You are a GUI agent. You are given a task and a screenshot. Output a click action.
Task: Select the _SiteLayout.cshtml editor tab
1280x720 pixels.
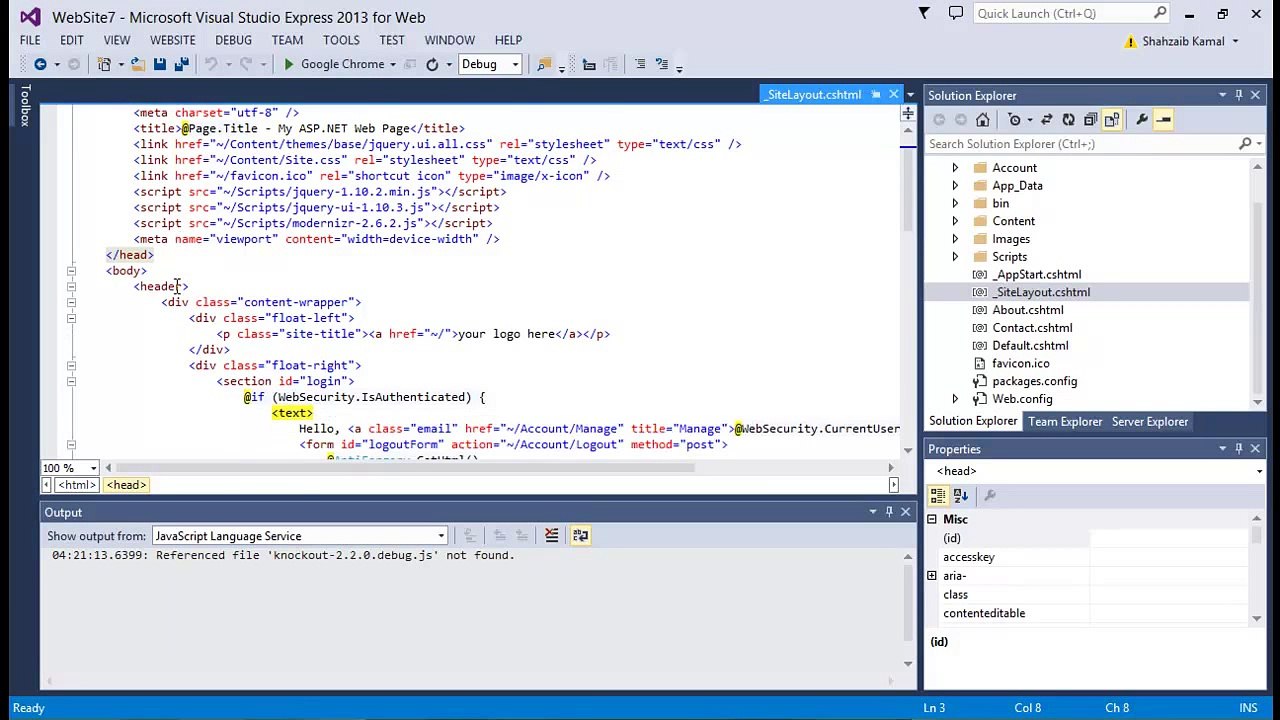point(814,95)
